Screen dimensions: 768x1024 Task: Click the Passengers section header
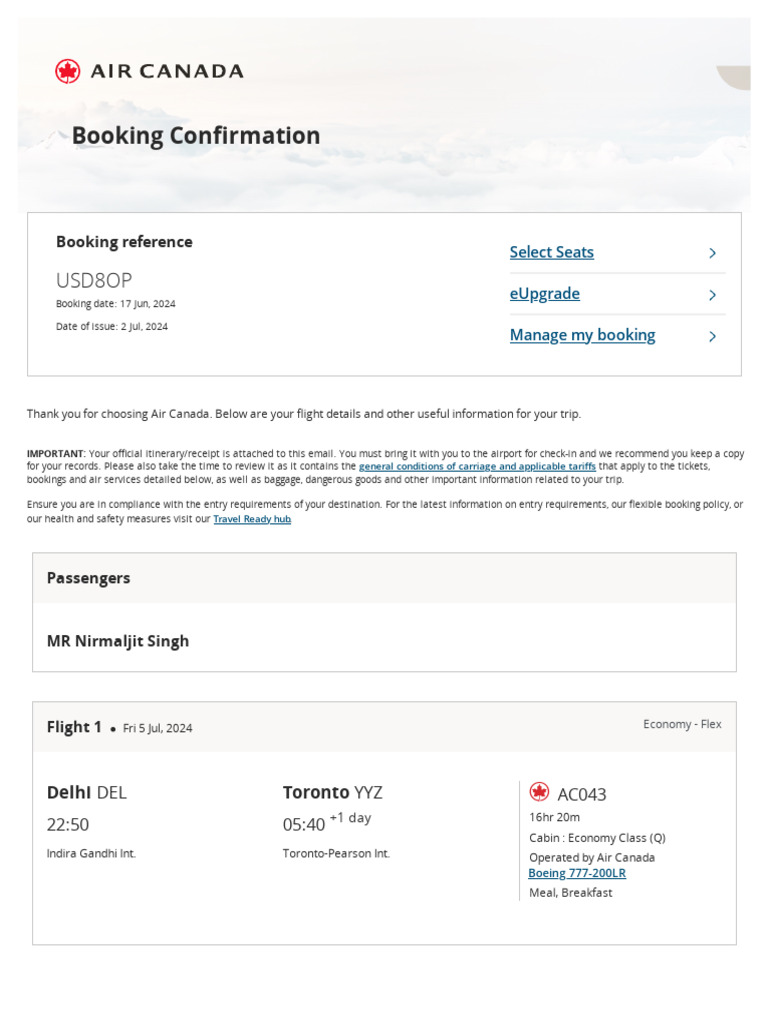(x=88, y=578)
